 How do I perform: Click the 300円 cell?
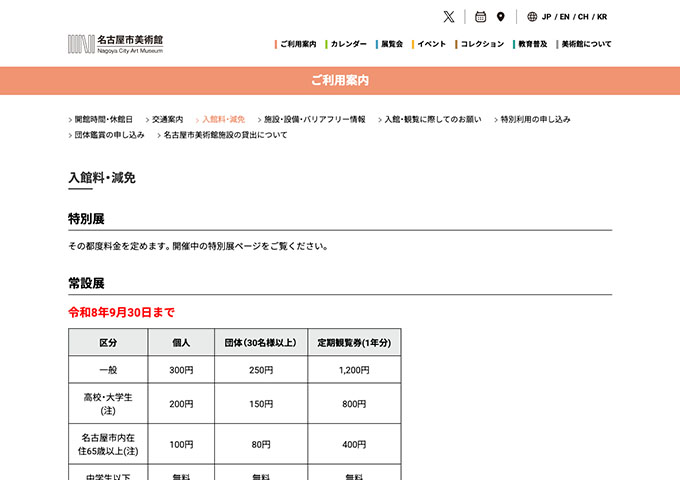181,370
